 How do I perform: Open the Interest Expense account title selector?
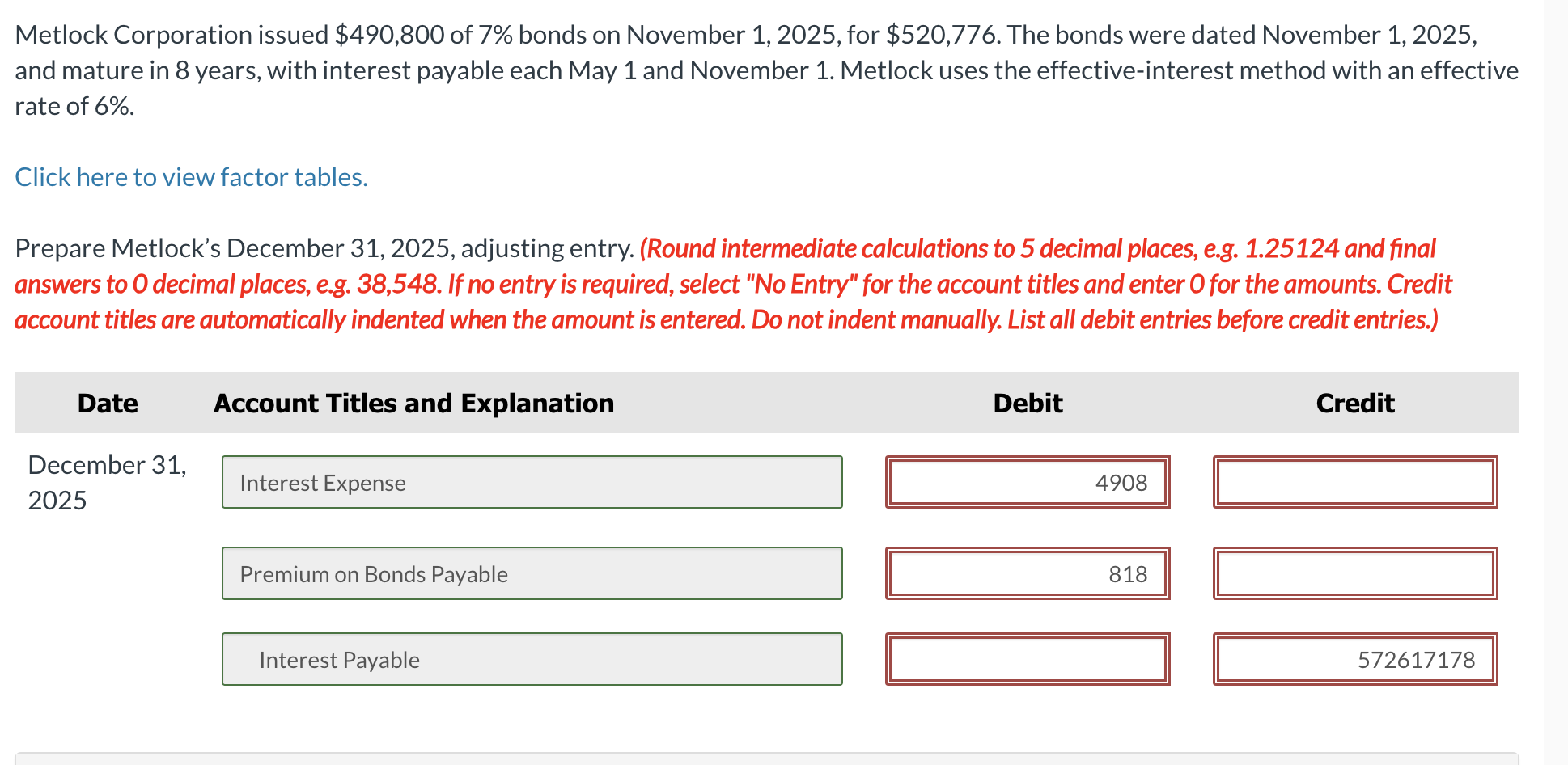click(x=532, y=482)
